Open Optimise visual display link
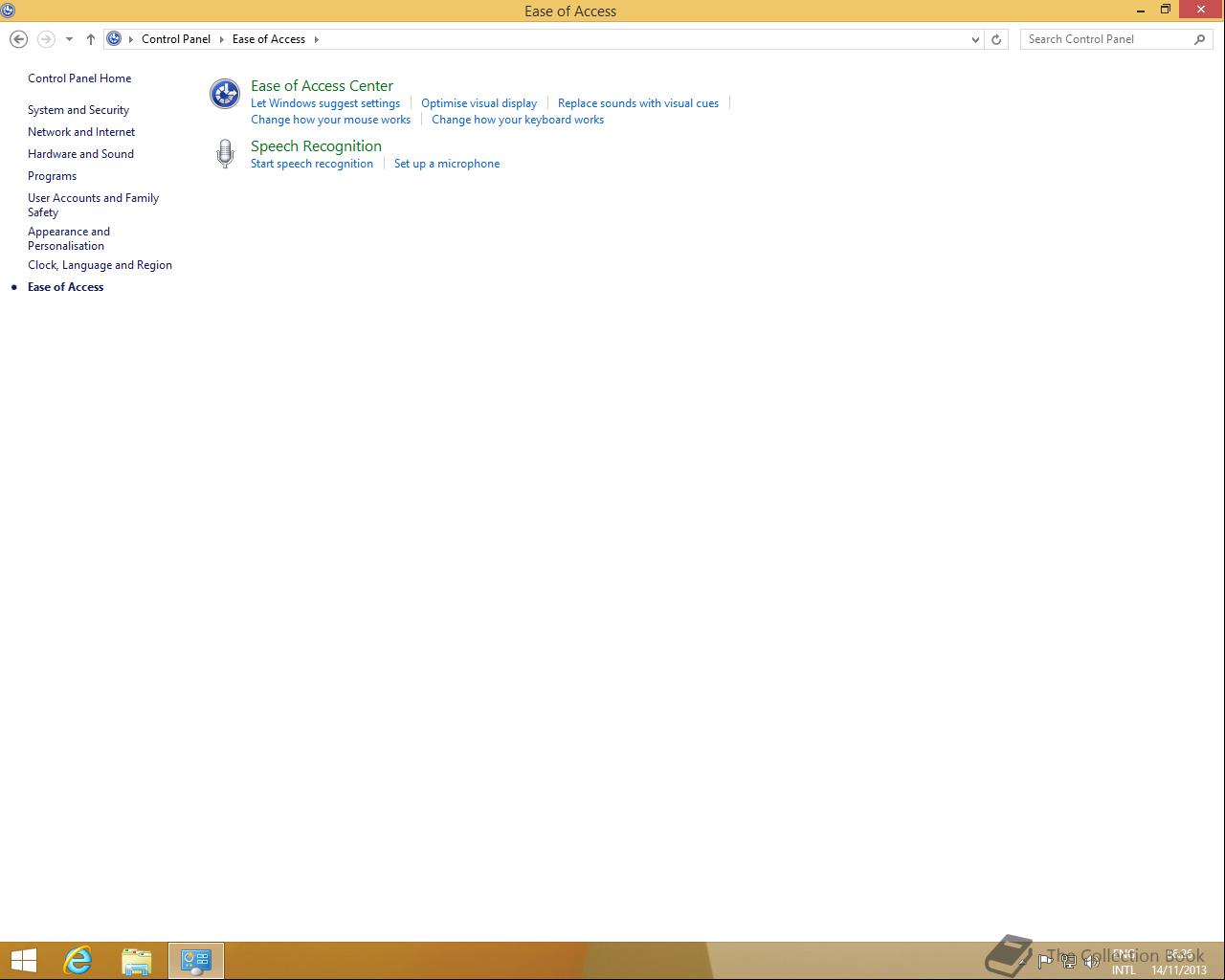This screenshot has height=980, width=1225. tap(479, 103)
